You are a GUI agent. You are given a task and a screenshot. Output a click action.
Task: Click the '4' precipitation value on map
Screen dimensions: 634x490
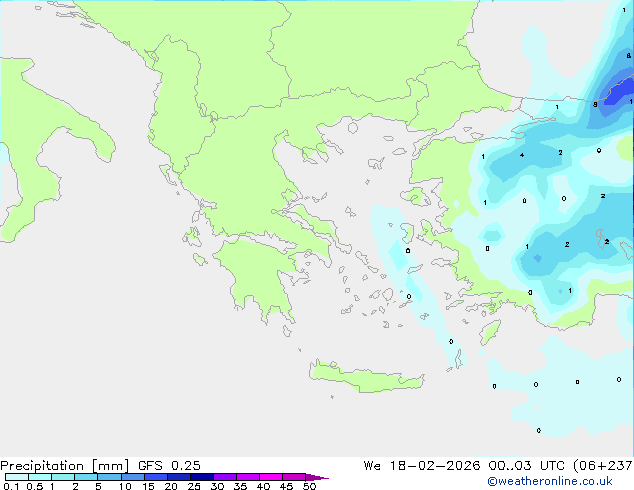coord(522,155)
